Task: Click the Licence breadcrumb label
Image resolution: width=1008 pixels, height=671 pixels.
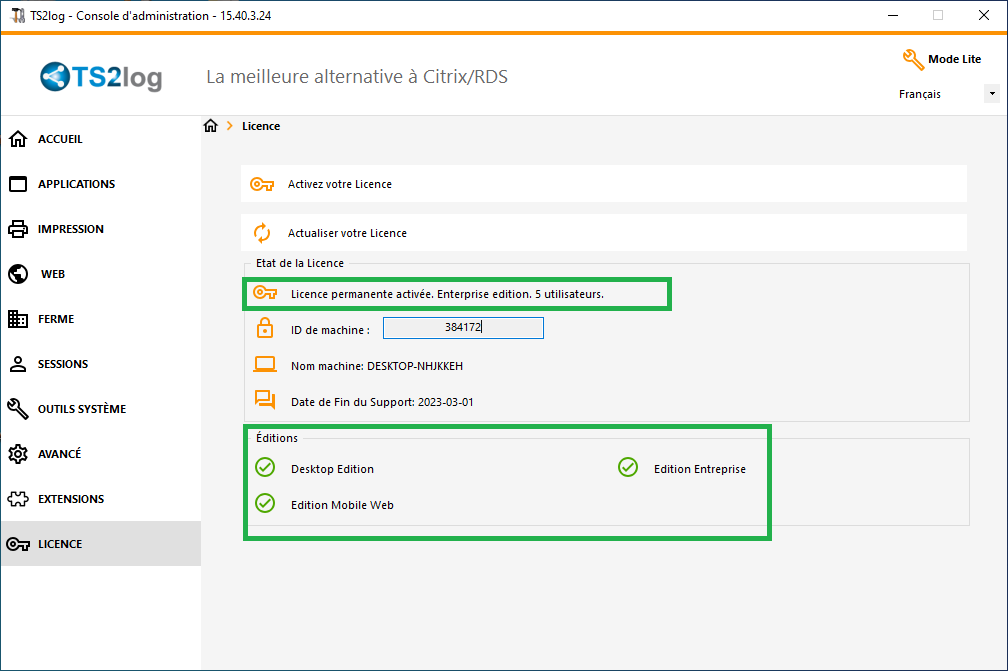Action: point(261,126)
